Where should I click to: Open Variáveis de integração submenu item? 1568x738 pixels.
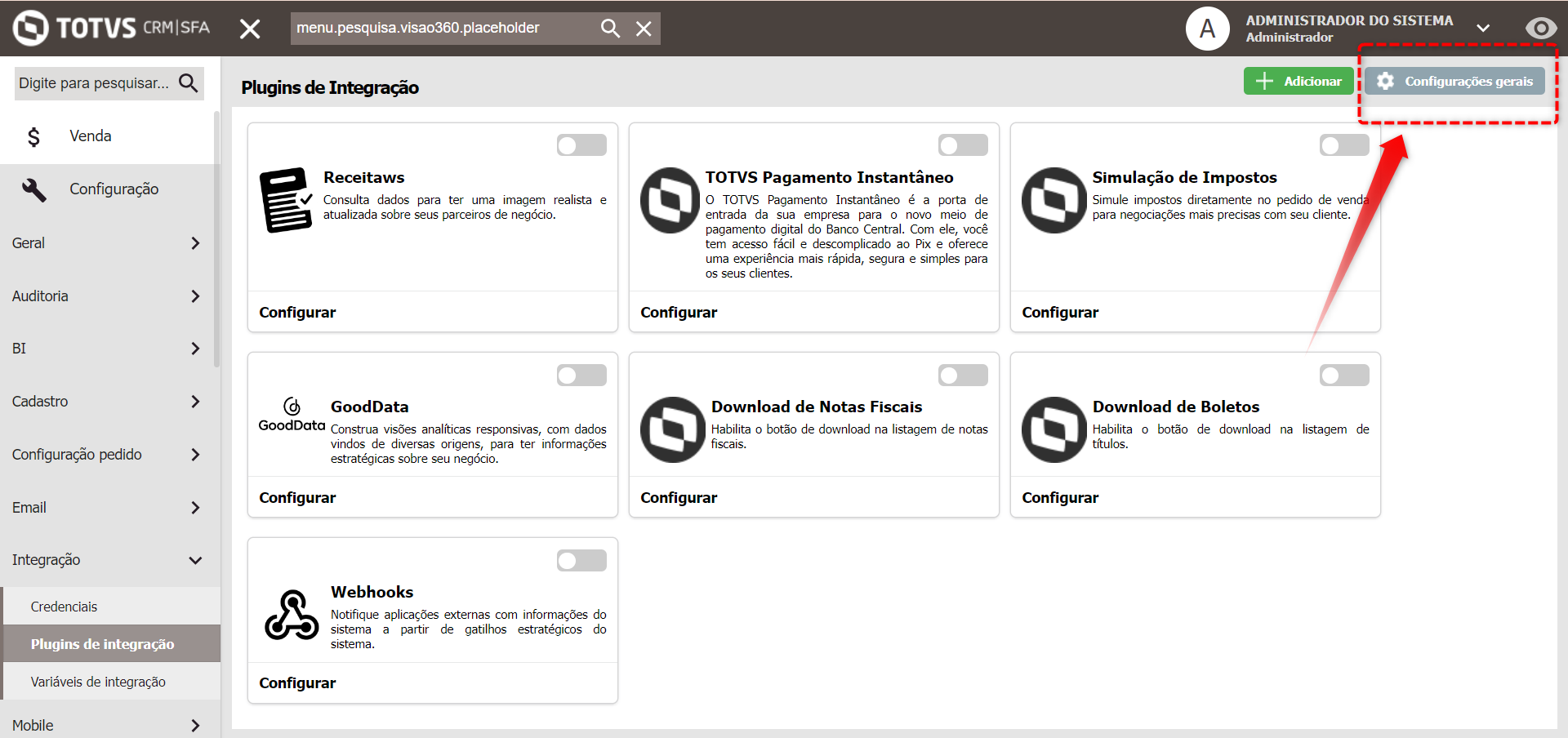coord(112,682)
